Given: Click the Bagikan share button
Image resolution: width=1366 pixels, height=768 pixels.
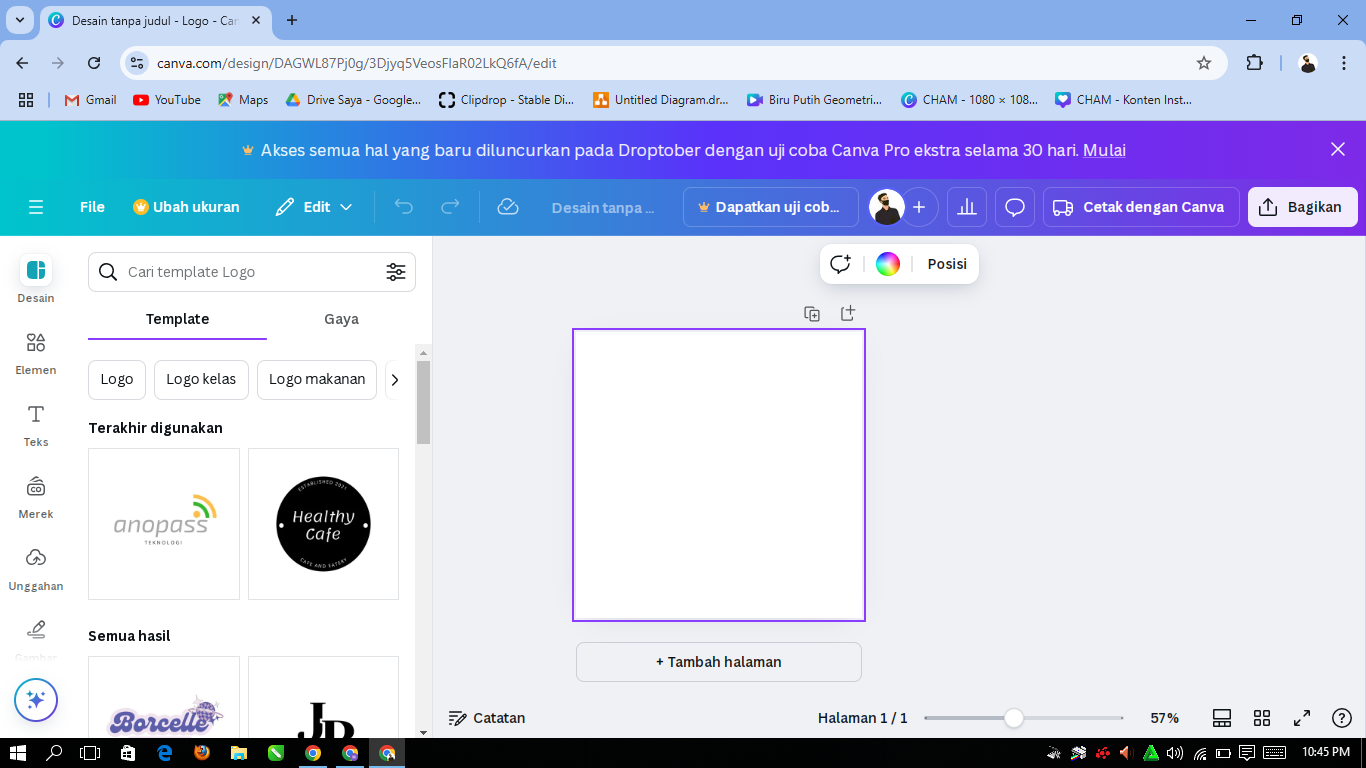Looking at the screenshot, I should 1302,207.
